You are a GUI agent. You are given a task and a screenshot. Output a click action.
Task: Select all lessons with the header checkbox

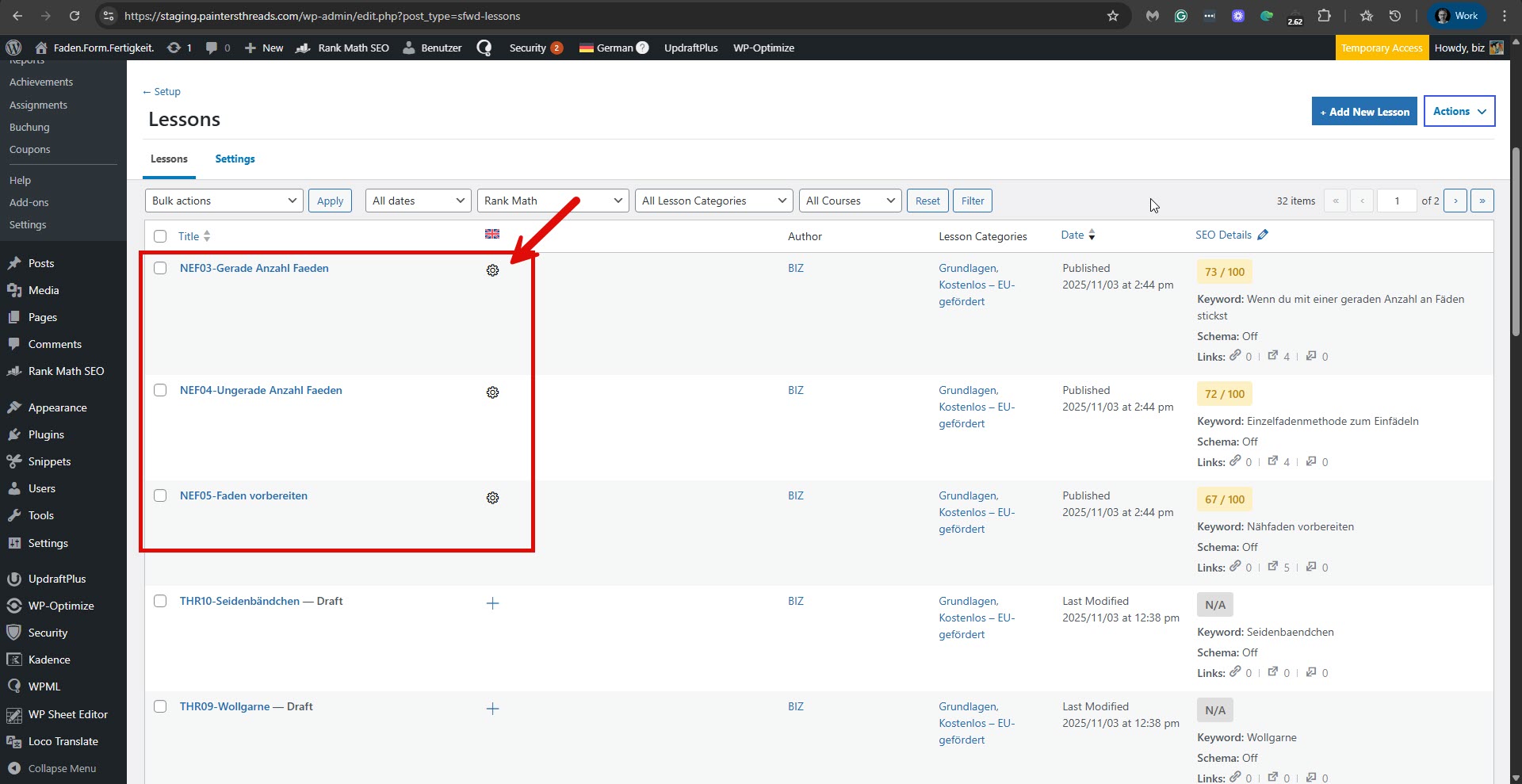[x=160, y=236]
